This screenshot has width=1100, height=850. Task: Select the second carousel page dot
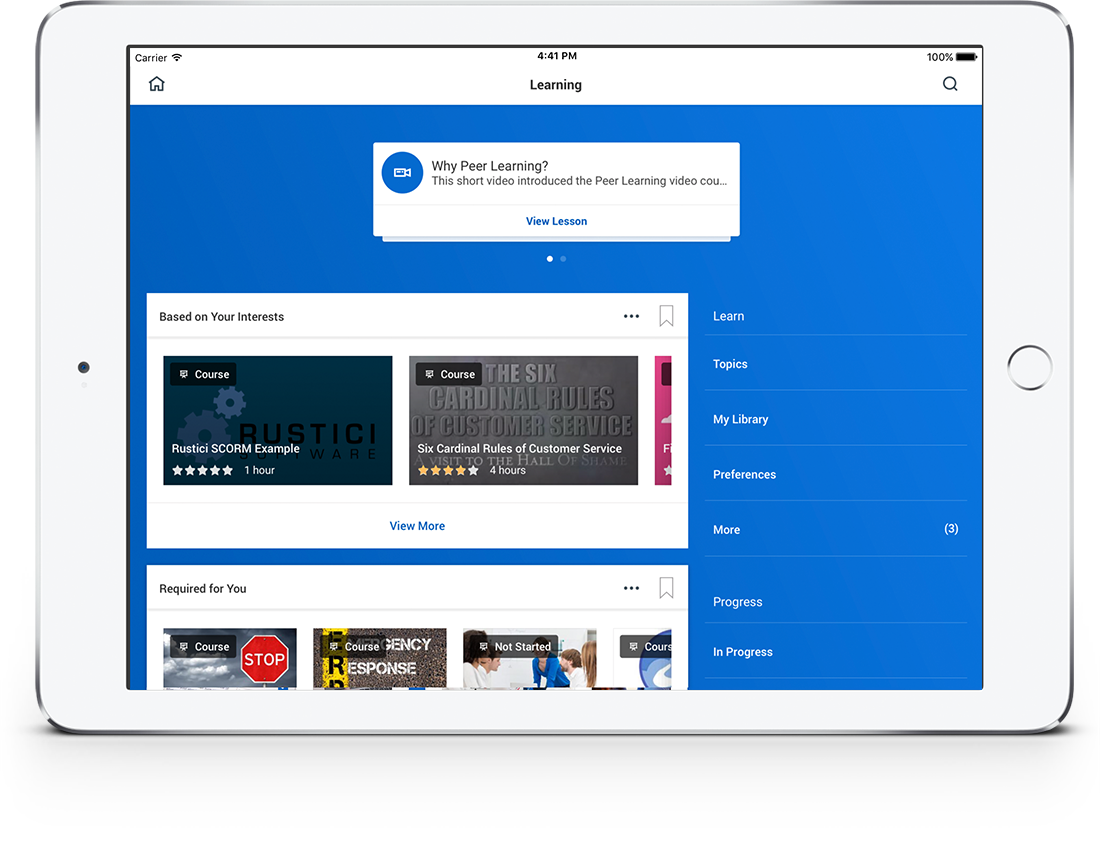click(563, 258)
